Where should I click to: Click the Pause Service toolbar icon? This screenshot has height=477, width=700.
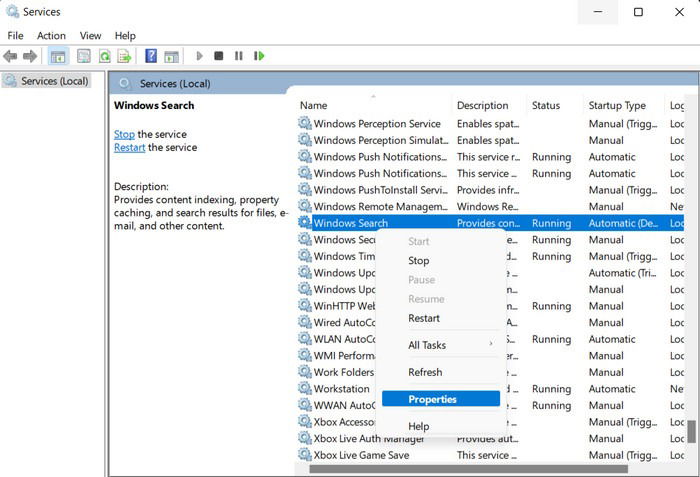pyautogui.click(x=239, y=56)
